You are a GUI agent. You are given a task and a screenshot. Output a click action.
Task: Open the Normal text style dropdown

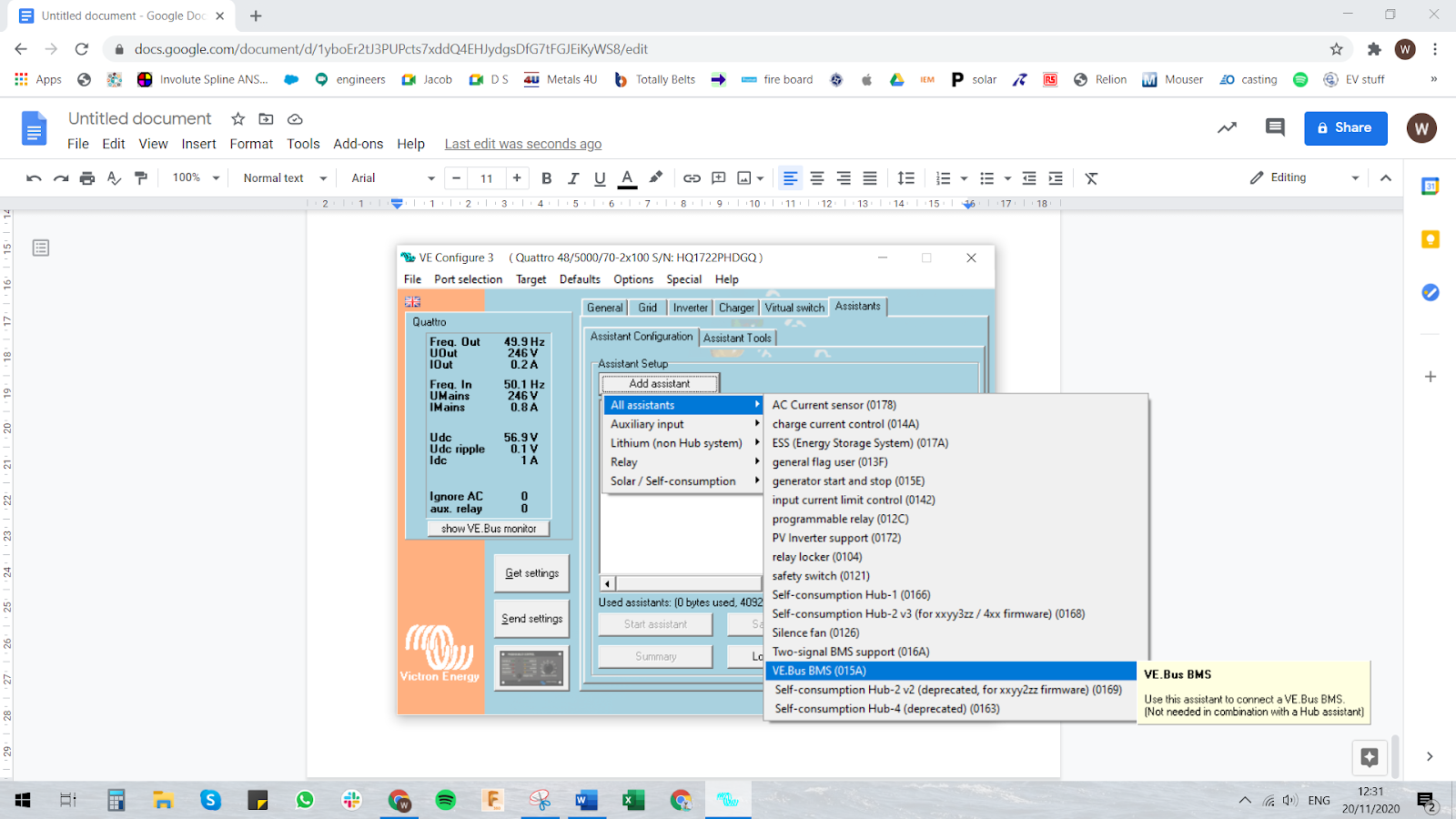click(285, 178)
